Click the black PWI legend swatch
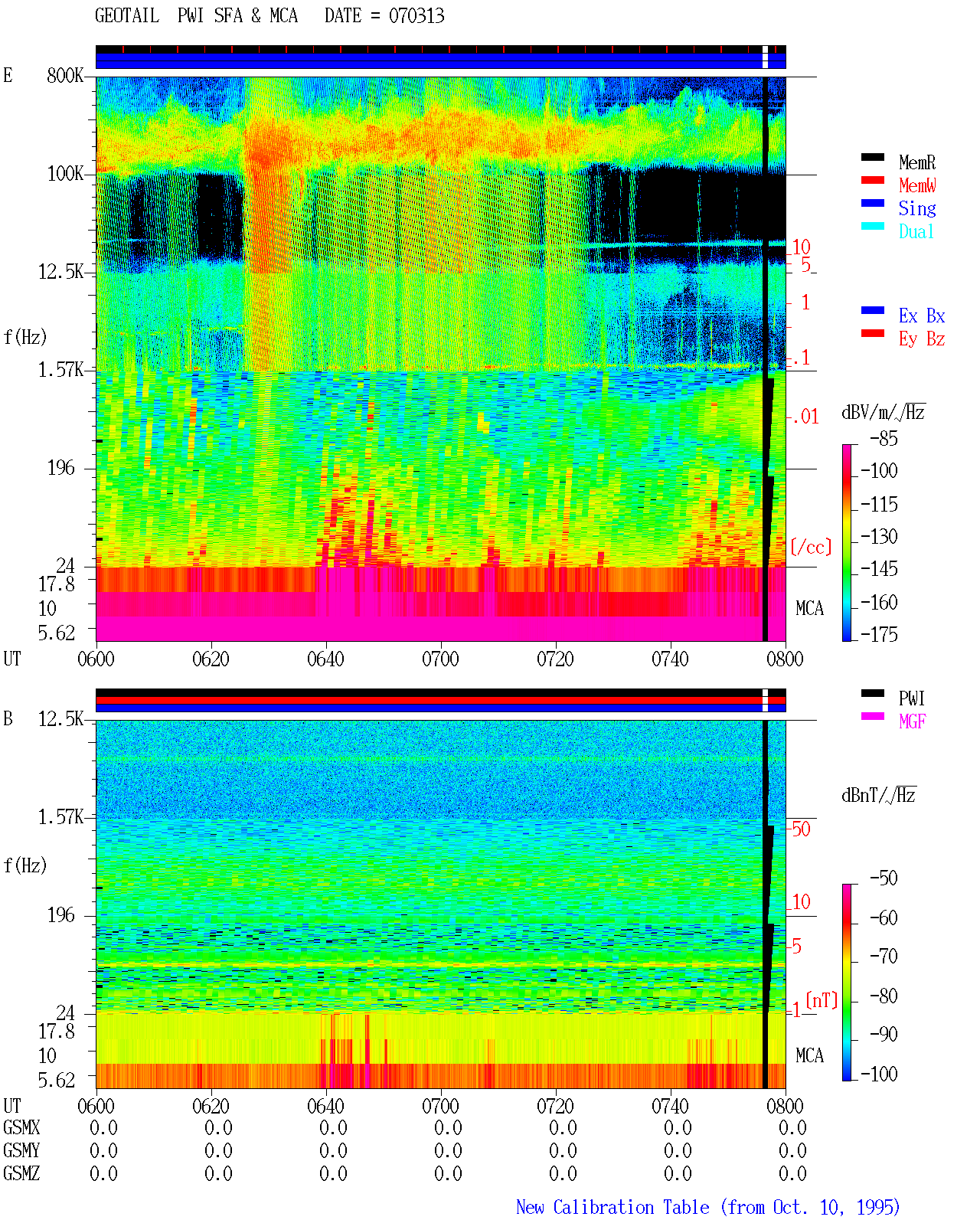This screenshot has height=1220, width=980. point(873,694)
